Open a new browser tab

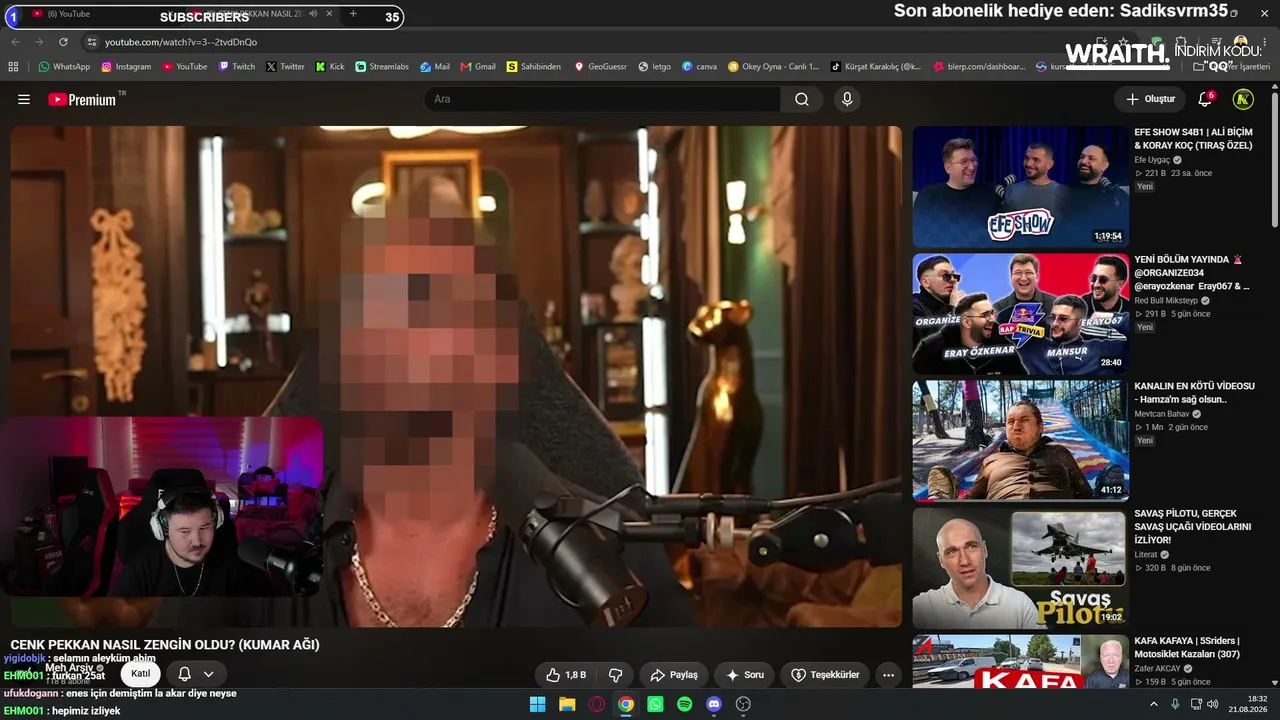(353, 14)
